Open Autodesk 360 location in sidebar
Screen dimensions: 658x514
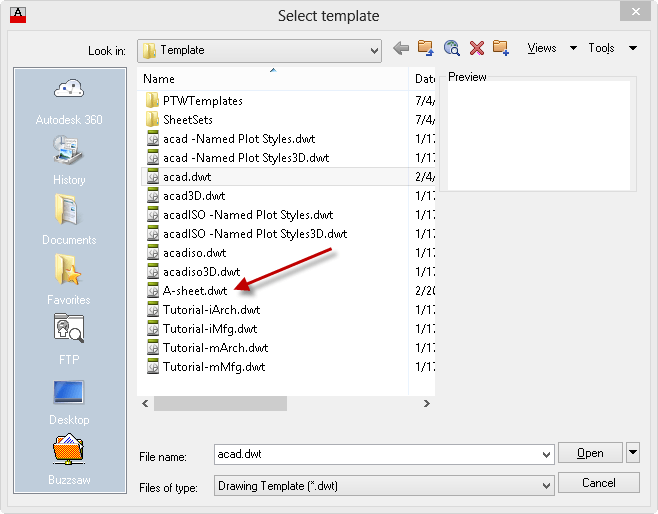tap(69, 102)
